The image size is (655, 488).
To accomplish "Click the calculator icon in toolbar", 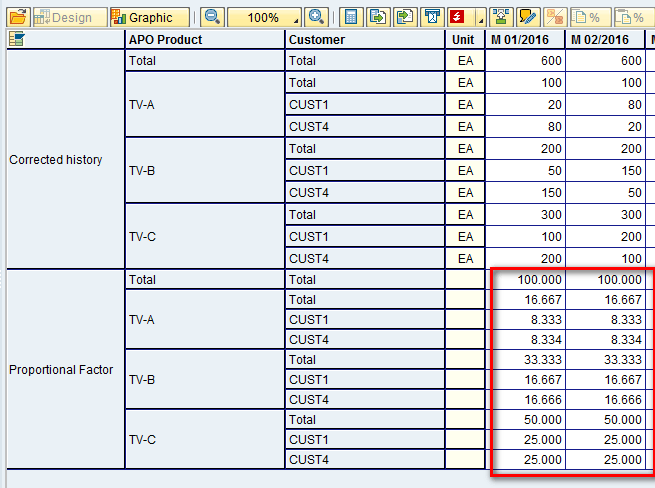I will click(350, 17).
